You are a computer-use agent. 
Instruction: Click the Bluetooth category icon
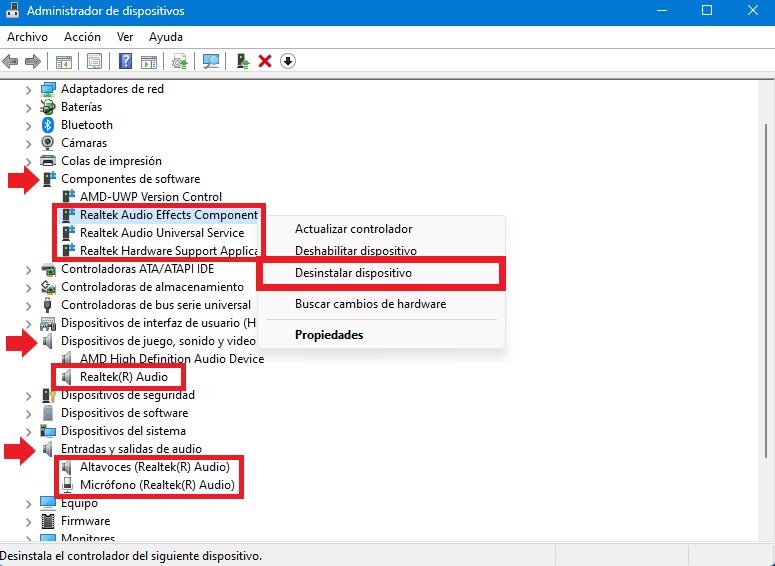(x=47, y=125)
